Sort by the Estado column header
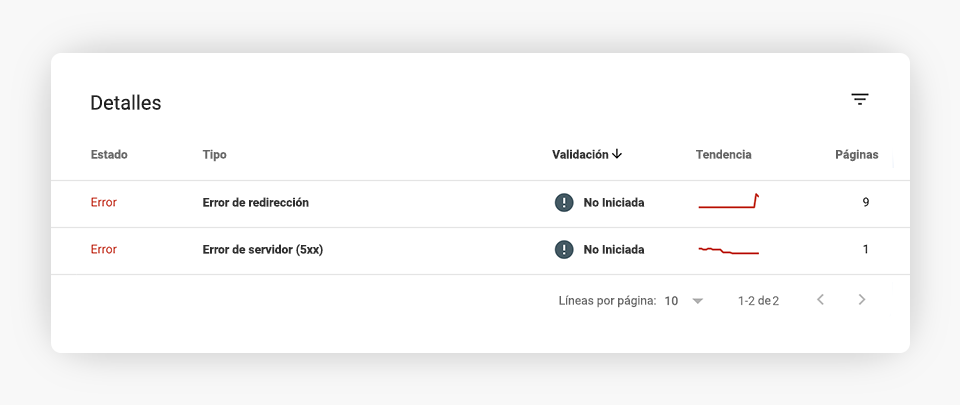 [x=109, y=155]
